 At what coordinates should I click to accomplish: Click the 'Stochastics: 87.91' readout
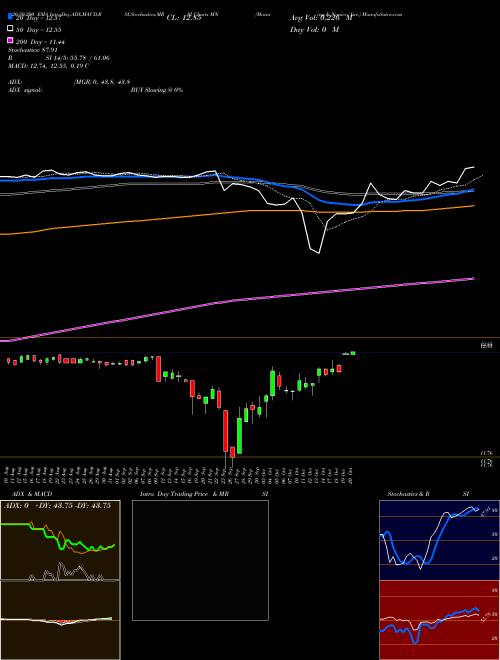[32, 50]
